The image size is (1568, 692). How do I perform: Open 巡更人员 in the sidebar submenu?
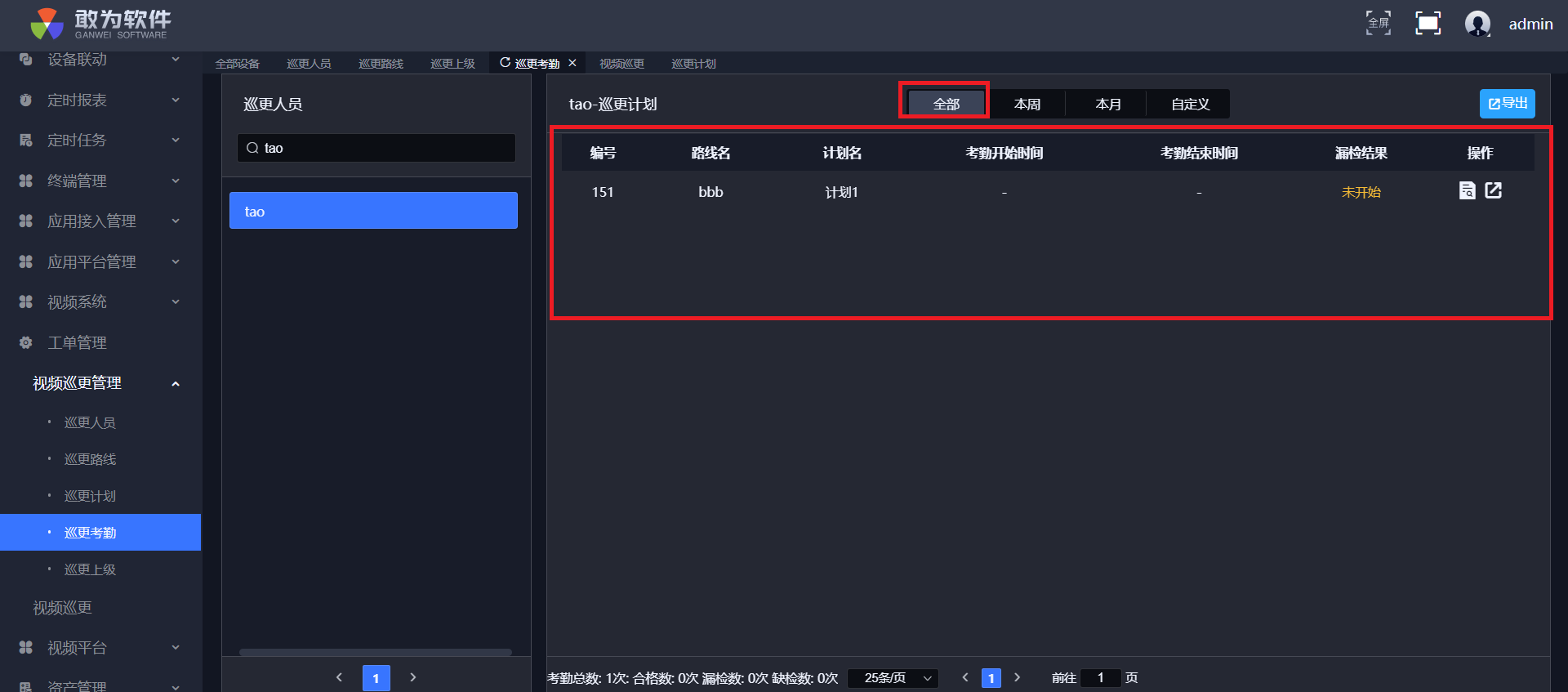click(x=90, y=422)
